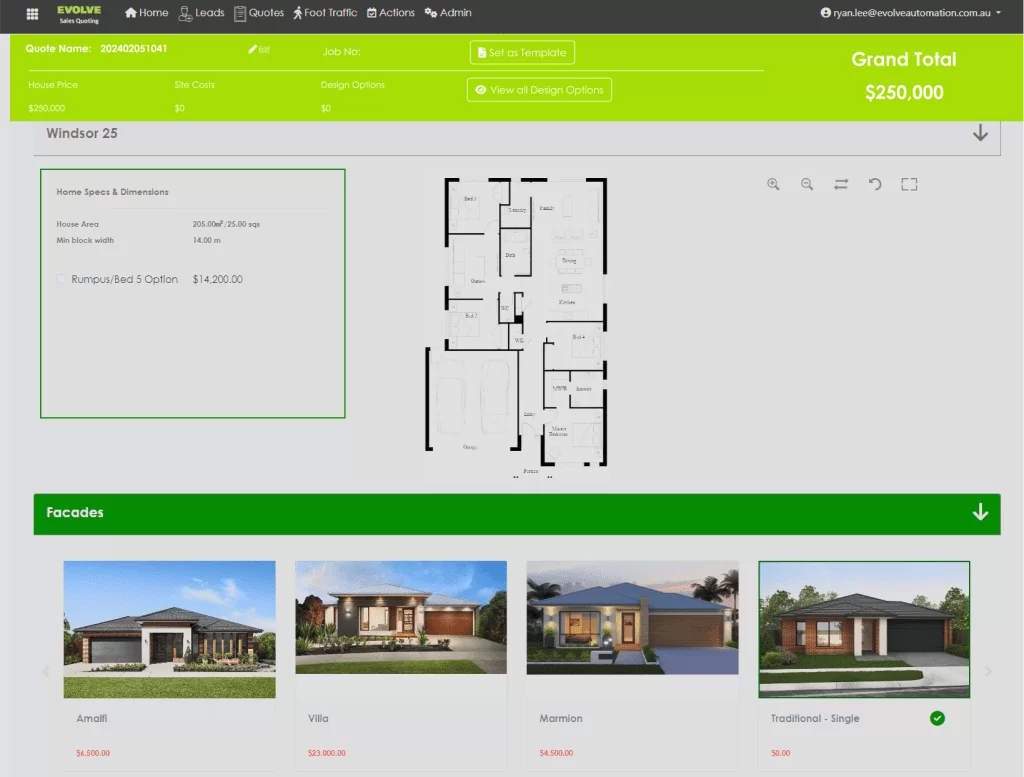Open the ryan.lee user account dropdown
The image size is (1024, 777).
coord(910,13)
